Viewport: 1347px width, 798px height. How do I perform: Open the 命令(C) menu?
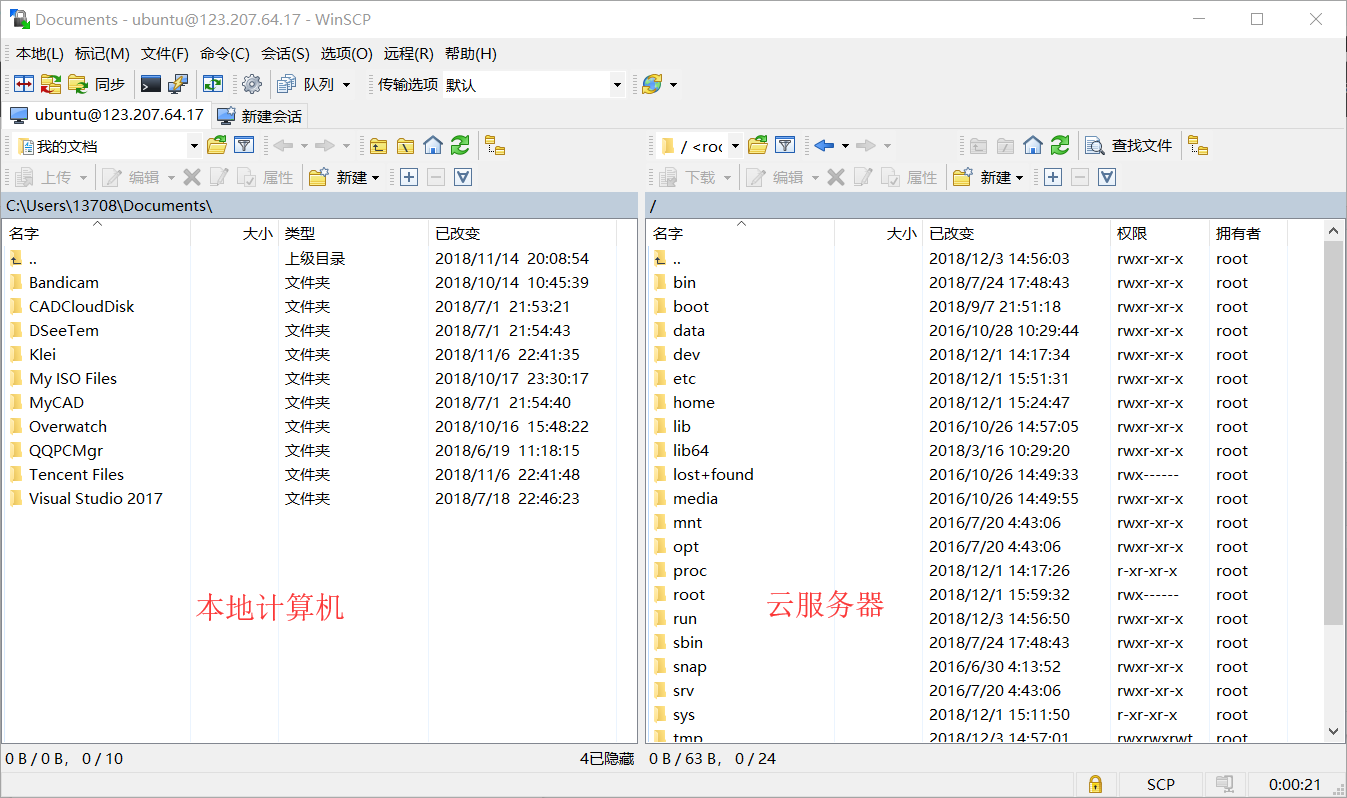click(x=225, y=54)
